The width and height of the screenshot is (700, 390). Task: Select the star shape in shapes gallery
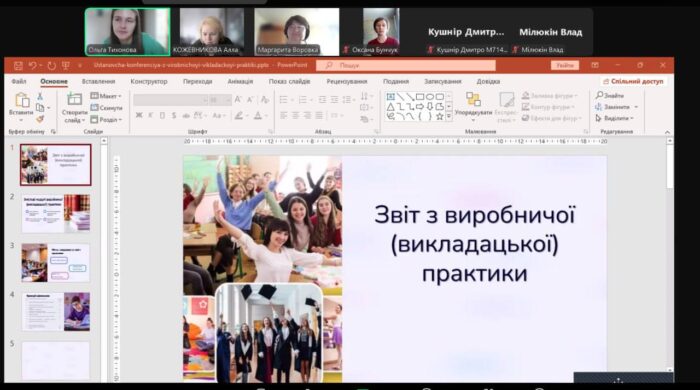(x=440, y=116)
